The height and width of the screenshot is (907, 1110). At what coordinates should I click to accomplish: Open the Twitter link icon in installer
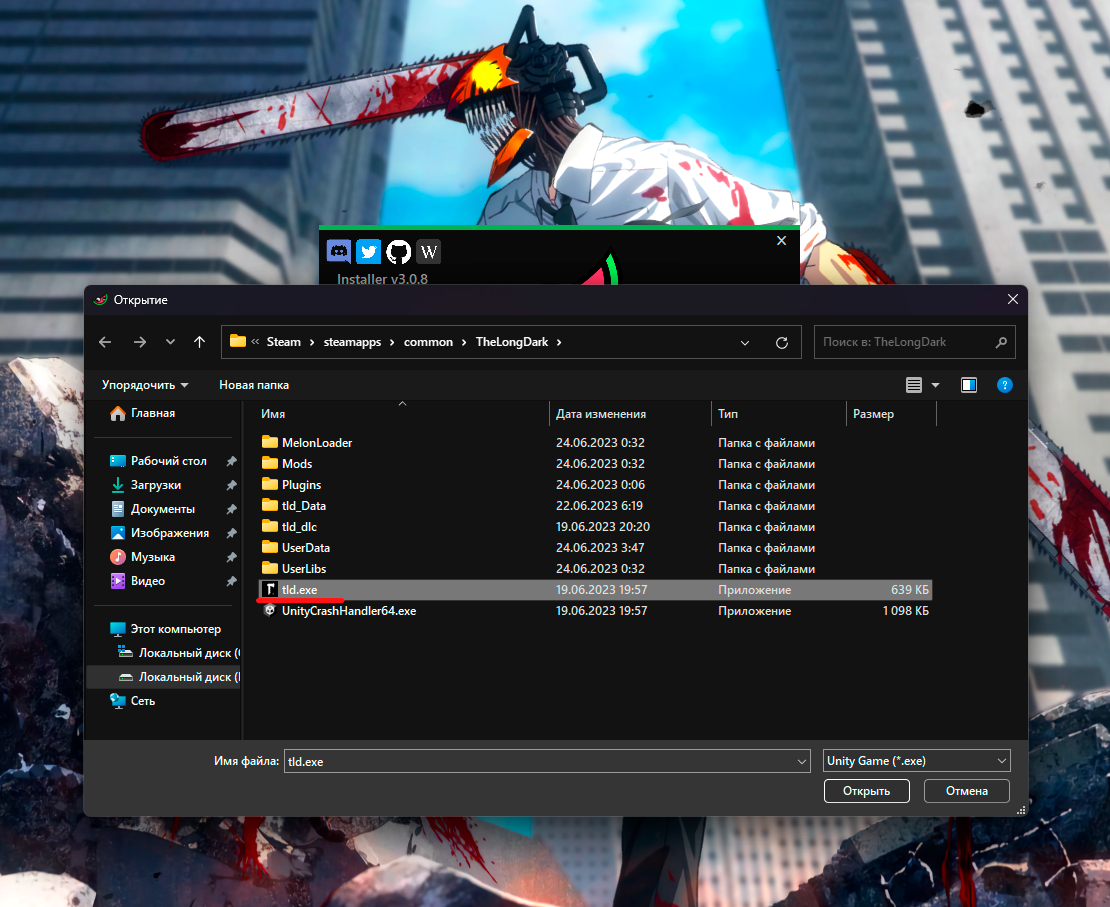[x=368, y=251]
